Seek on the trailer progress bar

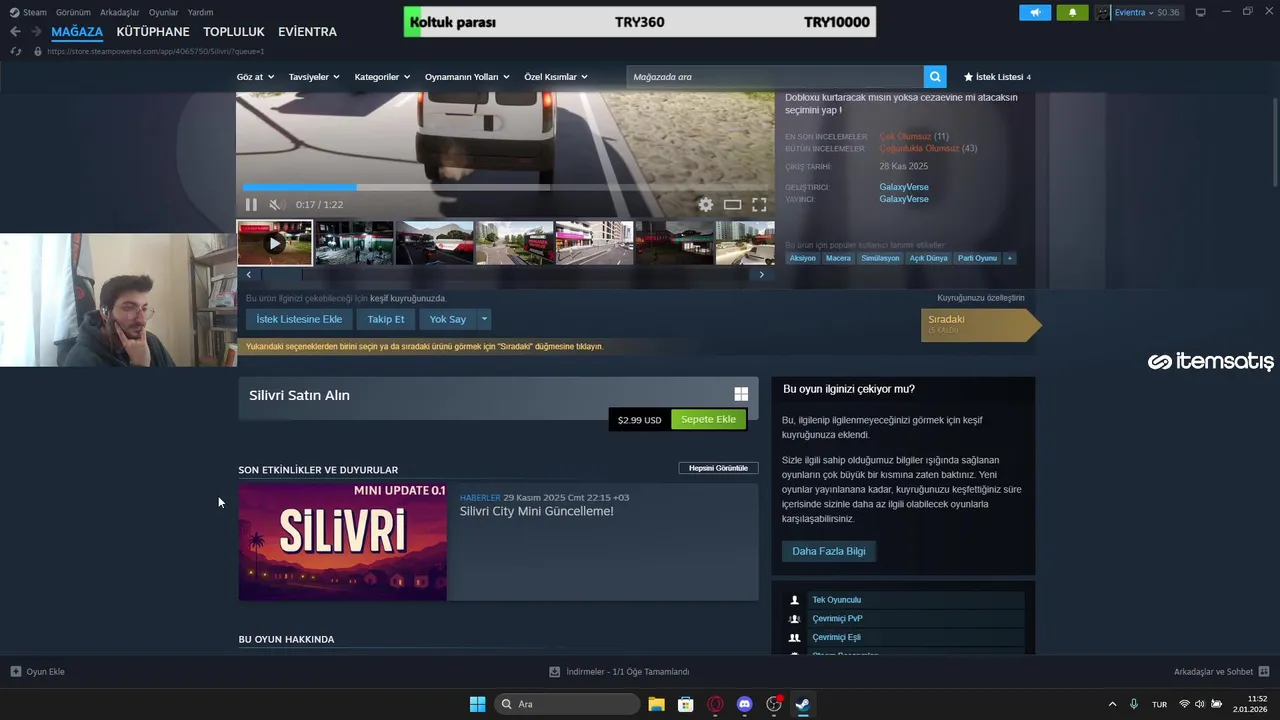point(505,187)
